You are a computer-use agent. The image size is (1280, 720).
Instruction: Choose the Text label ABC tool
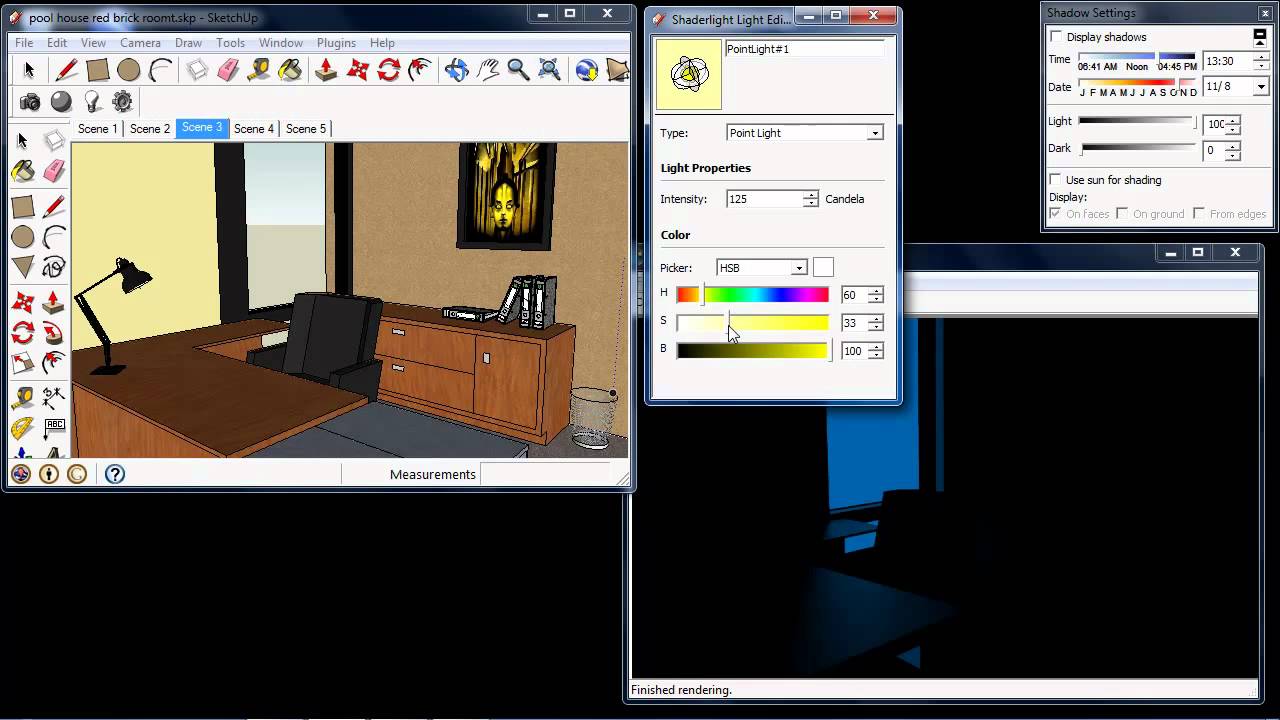tap(54, 429)
